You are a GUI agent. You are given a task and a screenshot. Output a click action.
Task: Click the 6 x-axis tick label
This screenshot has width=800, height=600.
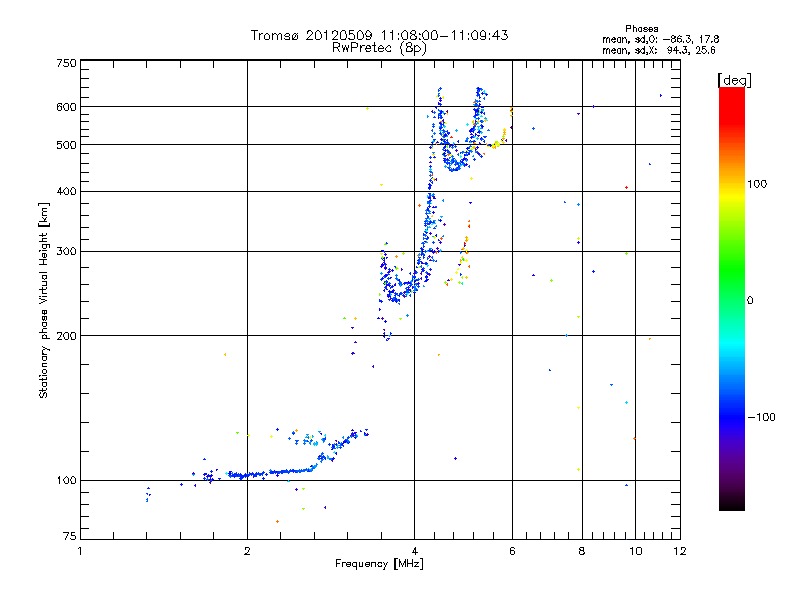coord(512,551)
